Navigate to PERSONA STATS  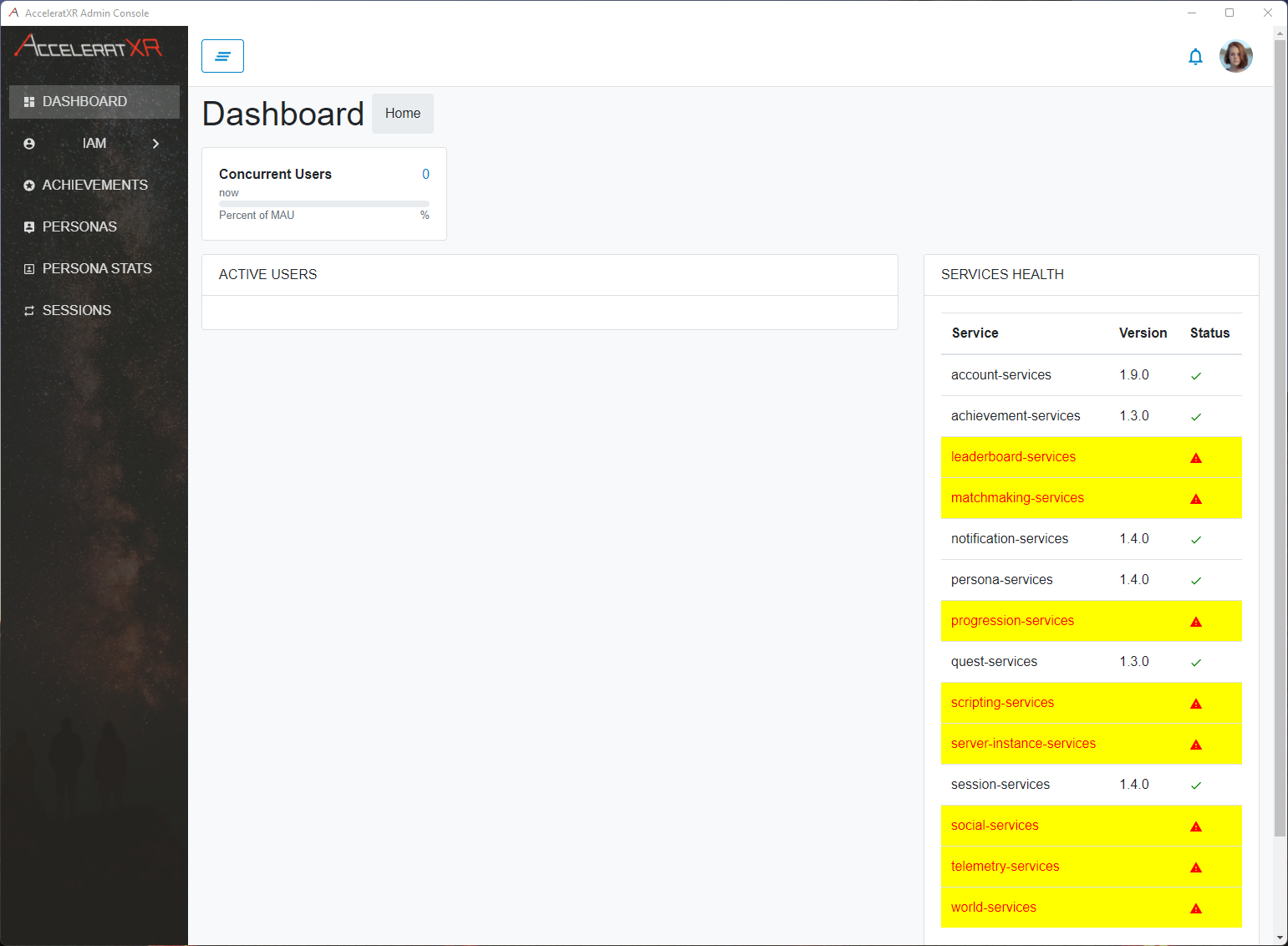point(94,269)
